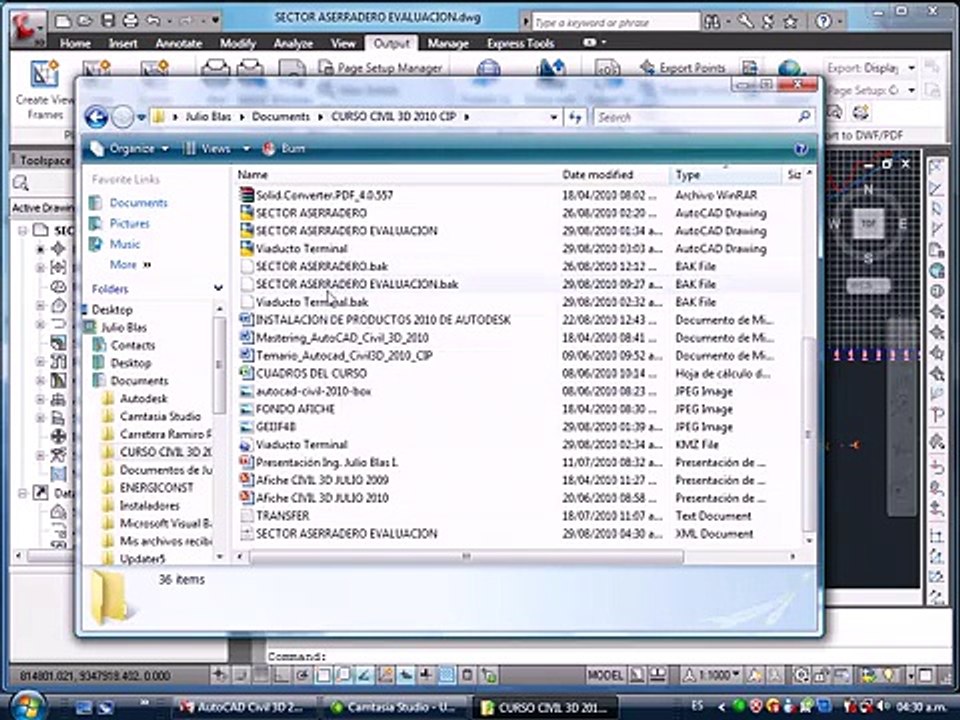The image size is (960, 720).
Task: Select the Instaladores folder in tree
Action: coord(149,506)
